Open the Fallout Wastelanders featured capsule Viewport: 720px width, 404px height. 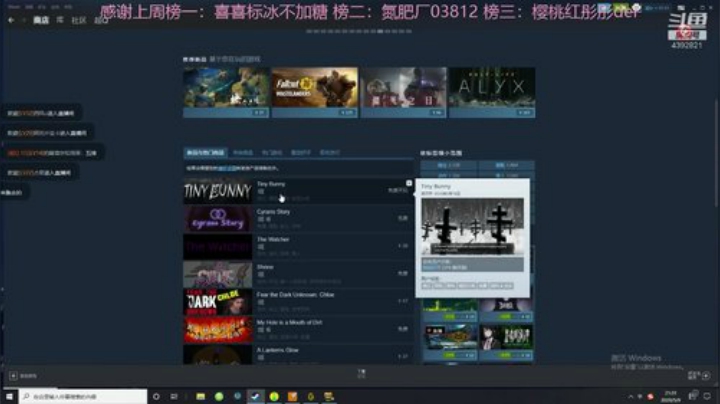pos(315,92)
